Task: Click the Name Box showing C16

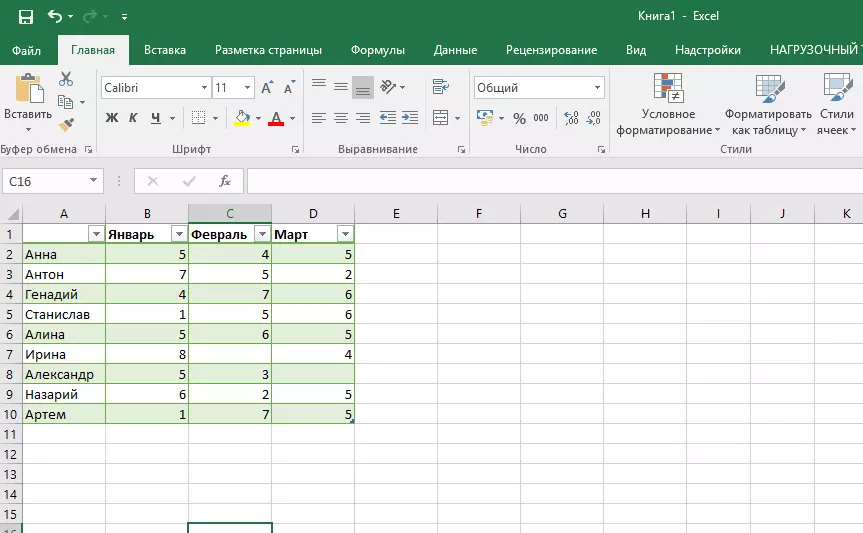Action: [x=45, y=181]
